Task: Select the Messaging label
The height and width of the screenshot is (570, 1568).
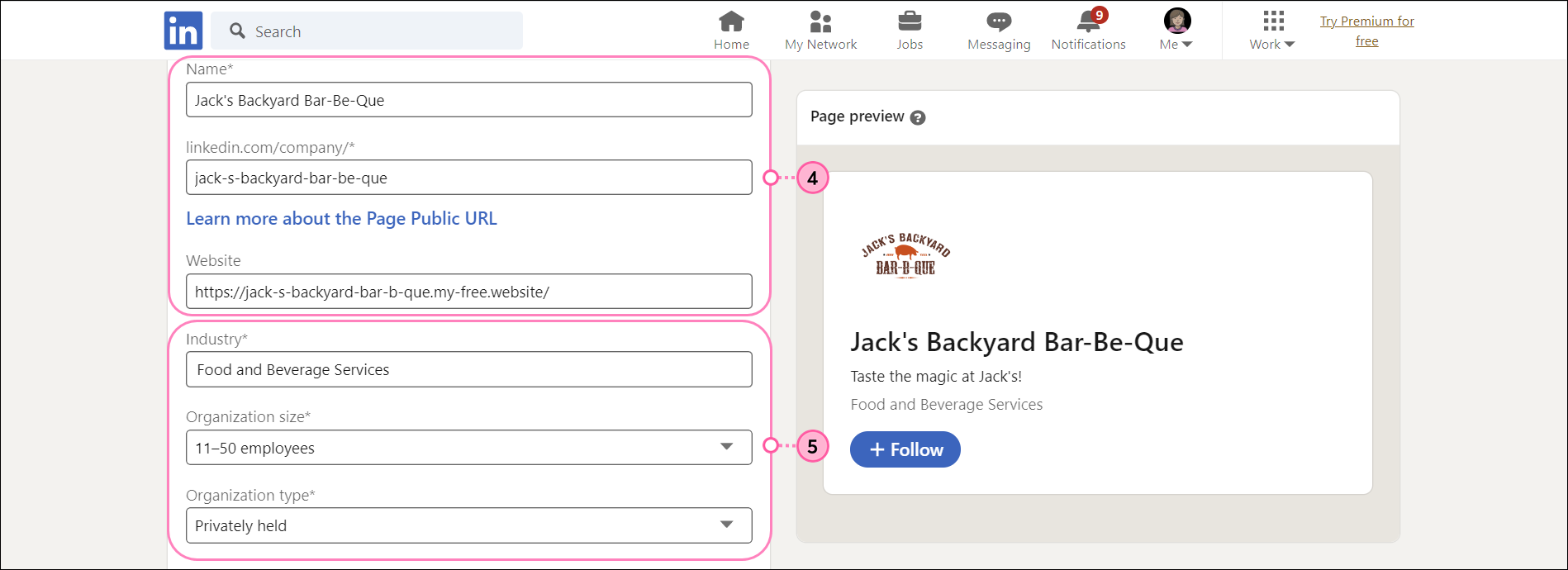Action: 999,45
